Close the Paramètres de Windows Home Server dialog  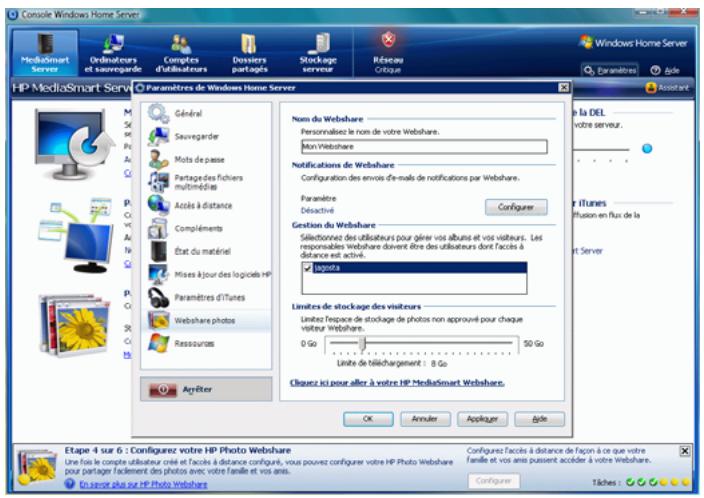pos(563,88)
